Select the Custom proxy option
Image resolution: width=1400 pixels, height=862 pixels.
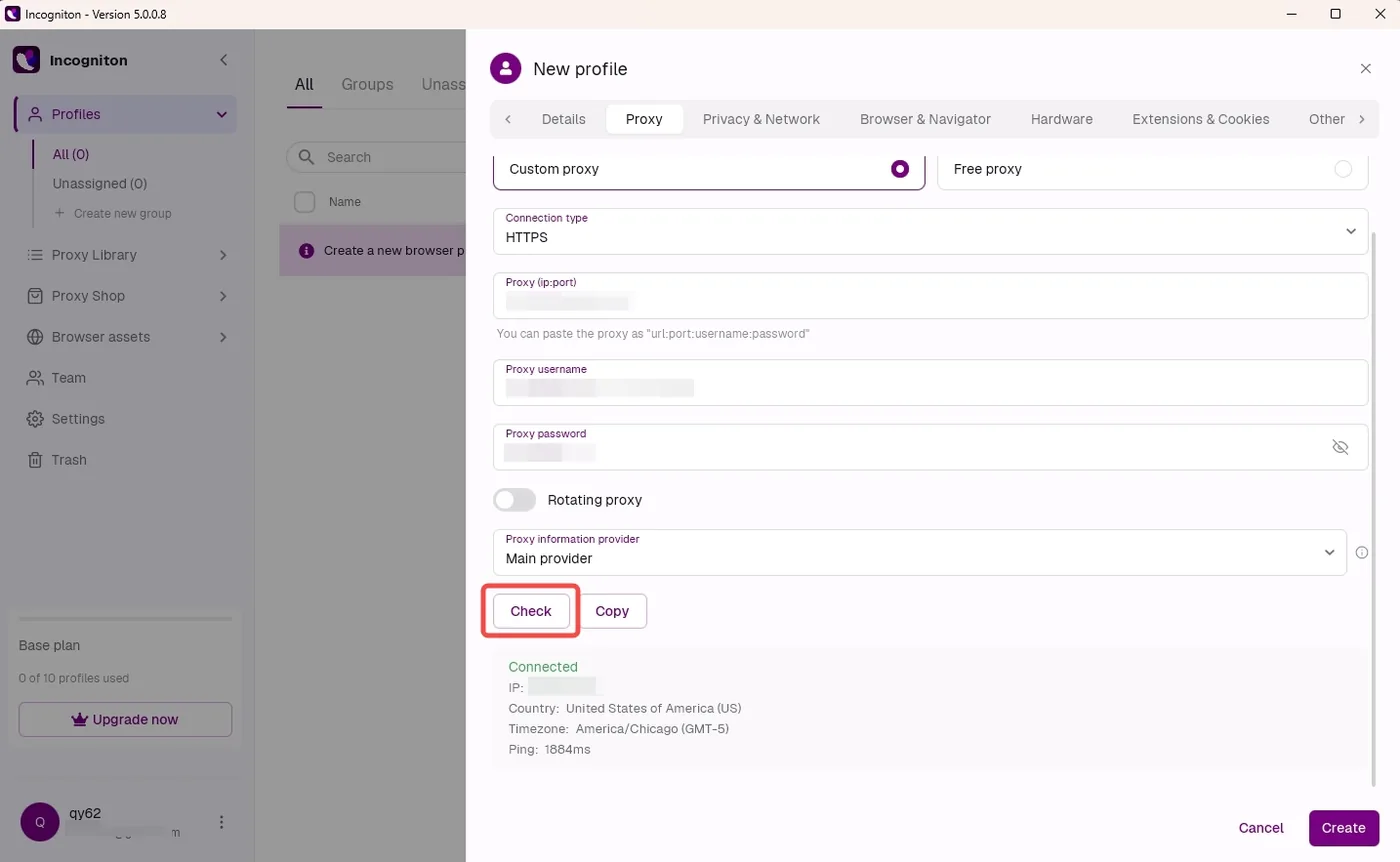(x=709, y=169)
